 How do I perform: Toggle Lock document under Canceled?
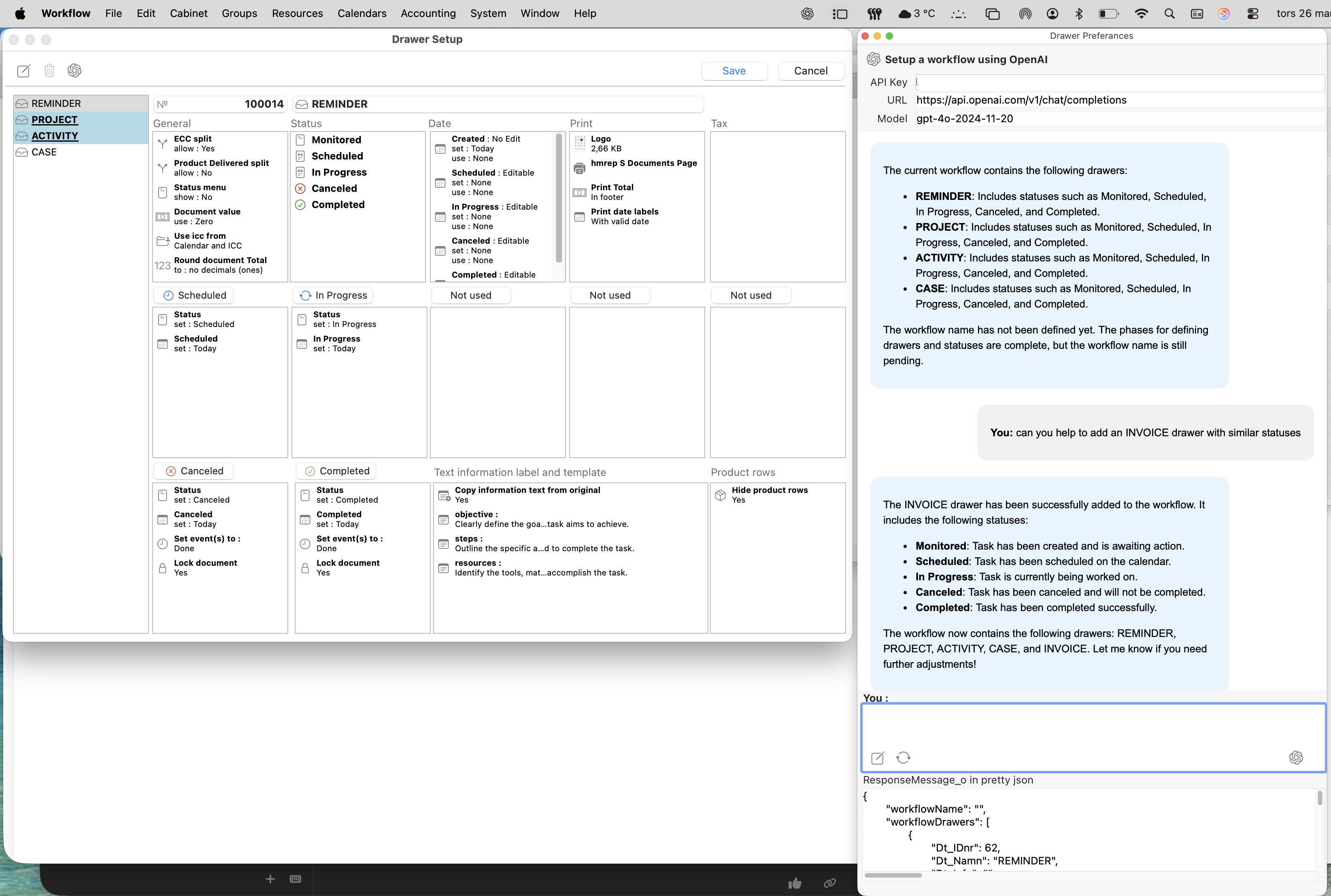click(x=205, y=567)
